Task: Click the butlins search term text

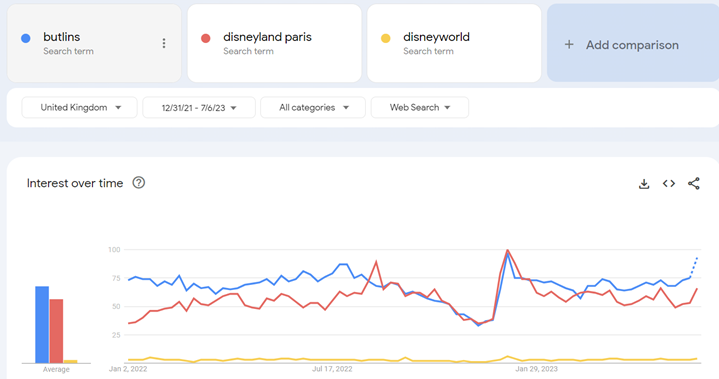Action: coord(61,37)
